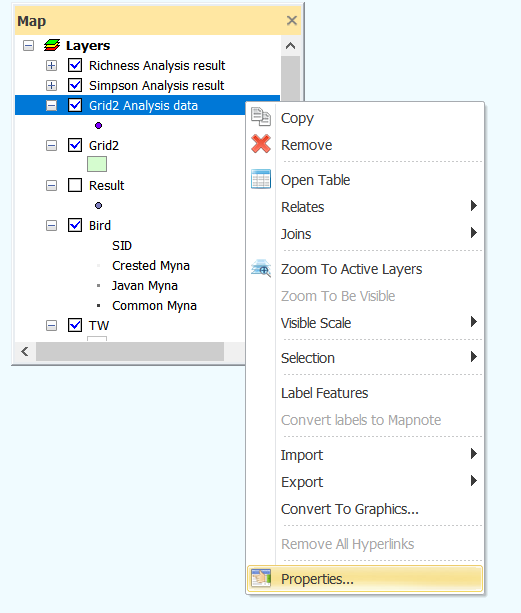Click the Properties hand icon
This screenshot has width=521, height=613.
point(261,578)
